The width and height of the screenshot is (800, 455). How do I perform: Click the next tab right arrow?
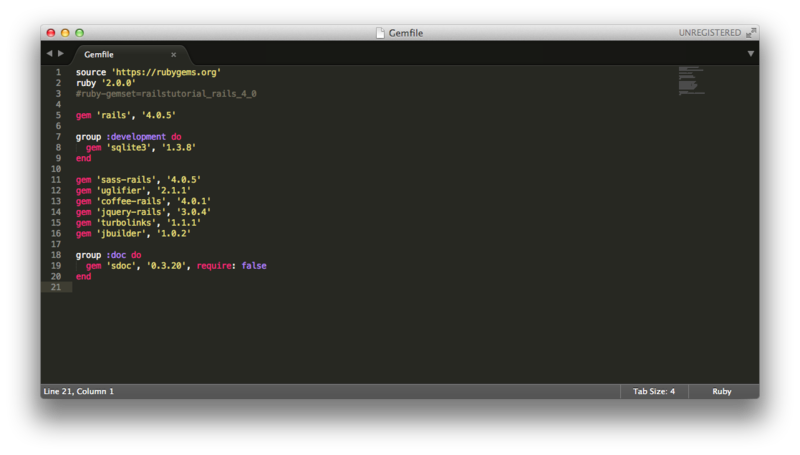61,54
